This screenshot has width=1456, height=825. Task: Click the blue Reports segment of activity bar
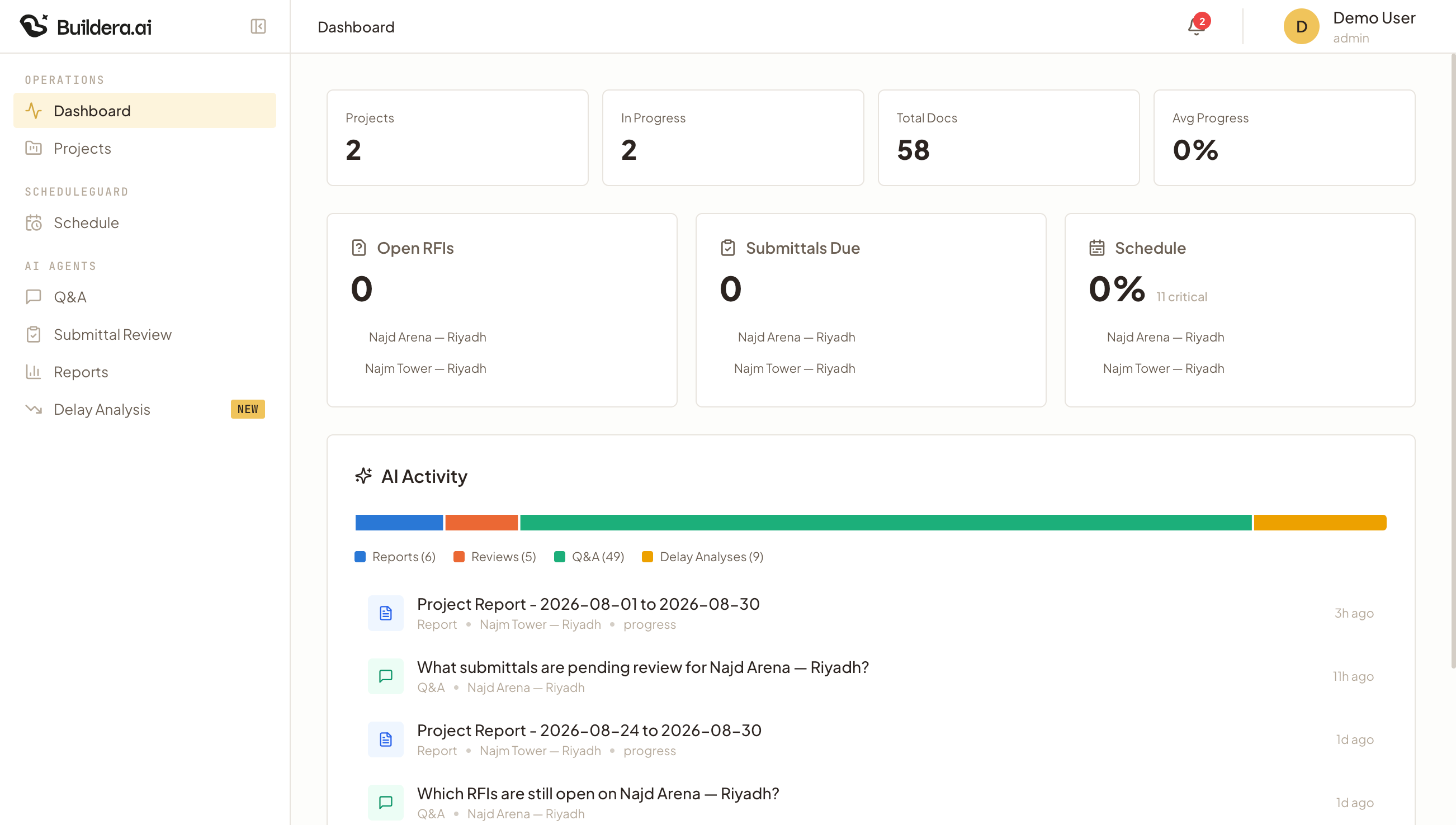click(x=399, y=523)
